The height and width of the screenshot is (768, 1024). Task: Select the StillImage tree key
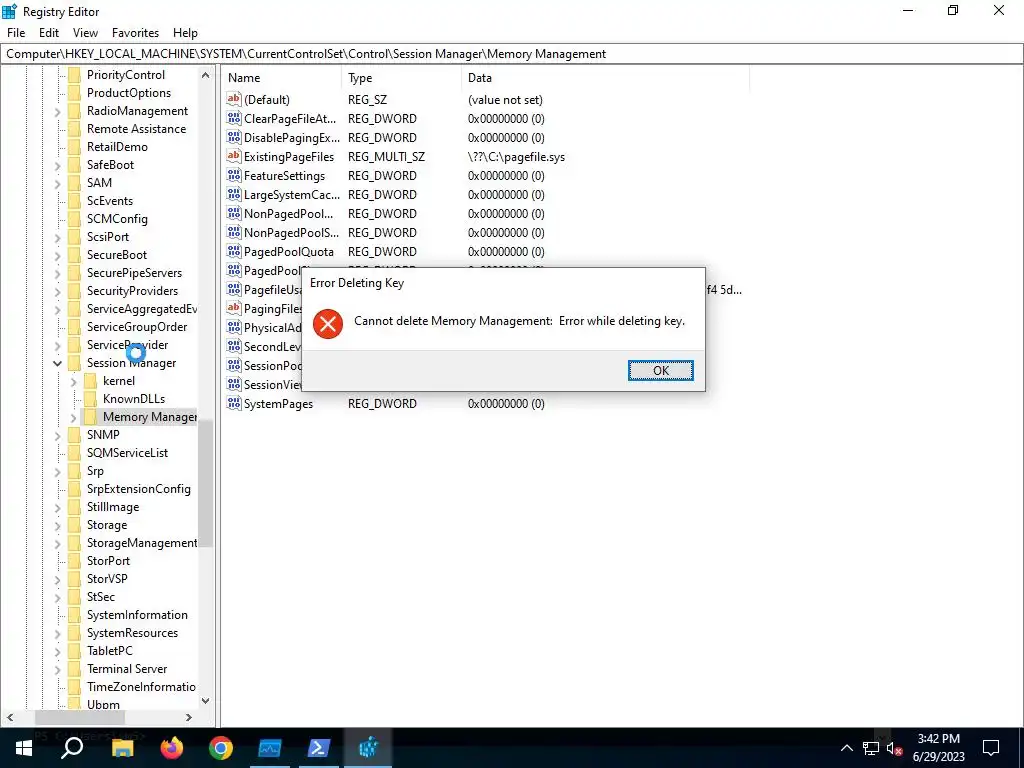[113, 507]
